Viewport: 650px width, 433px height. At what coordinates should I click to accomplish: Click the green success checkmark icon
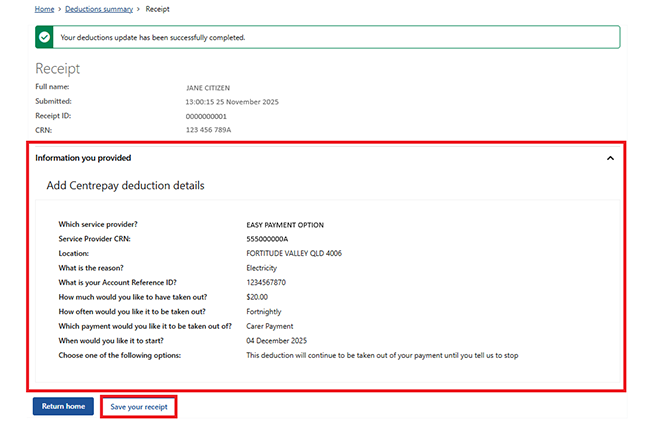(45, 37)
